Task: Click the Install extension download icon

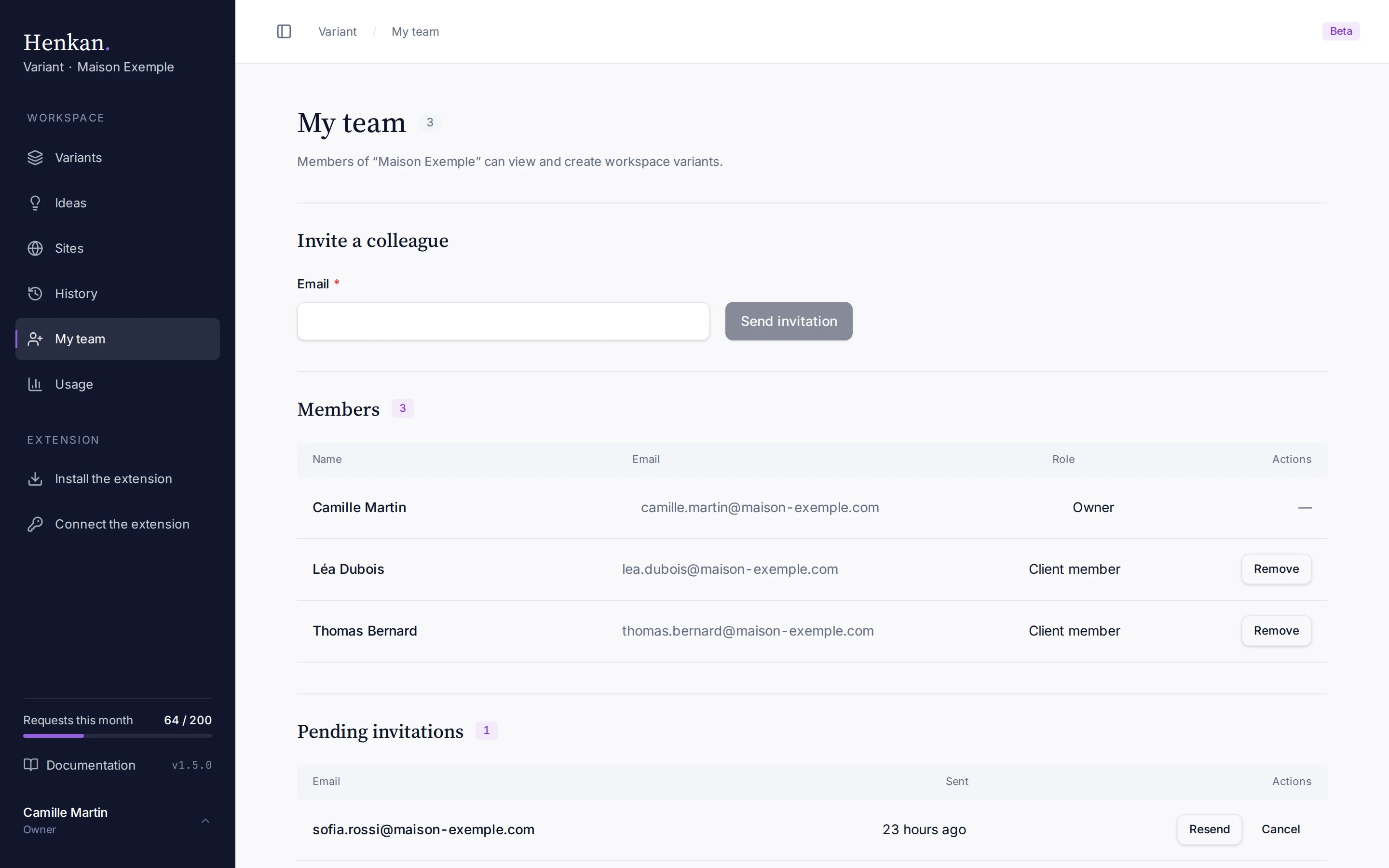Action: tap(35, 479)
